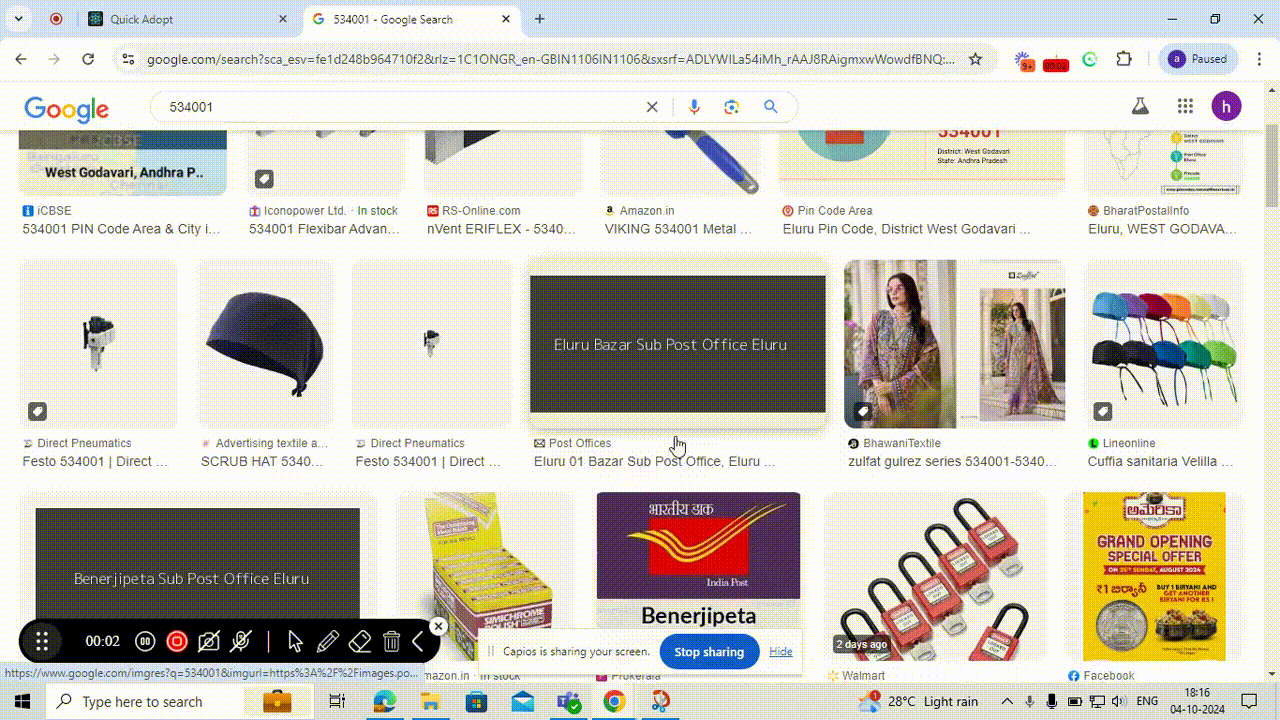1280x720 pixels.
Task: Toggle the muted microphone in recorder bar
Action: pos(240,642)
